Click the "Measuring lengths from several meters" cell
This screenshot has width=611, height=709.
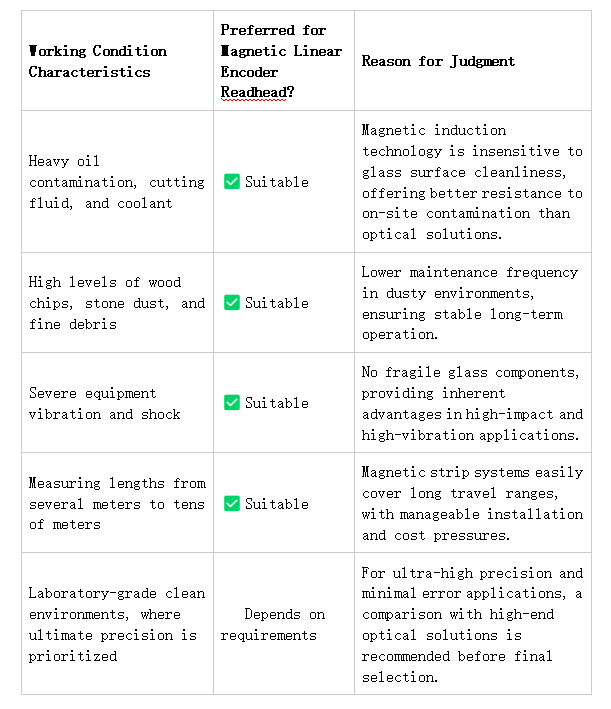pyautogui.click(x=116, y=503)
